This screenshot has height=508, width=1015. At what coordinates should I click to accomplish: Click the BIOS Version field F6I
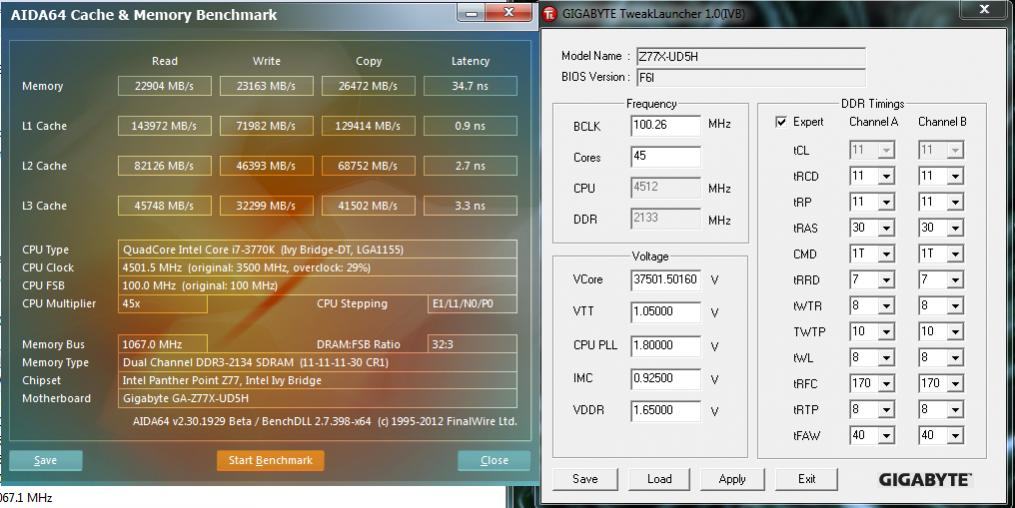(x=751, y=77)
